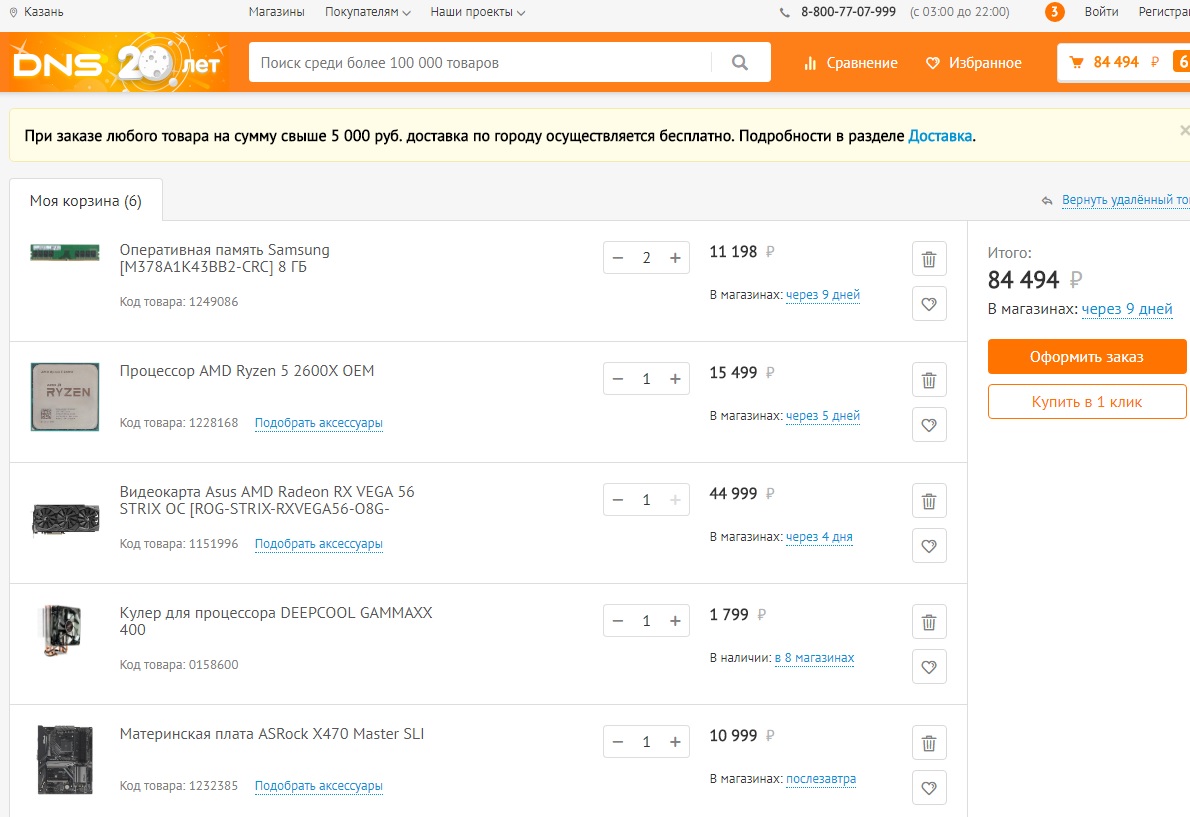Click the Оформить заказ button
1190x817 pixels.
tap(1087, 357)
